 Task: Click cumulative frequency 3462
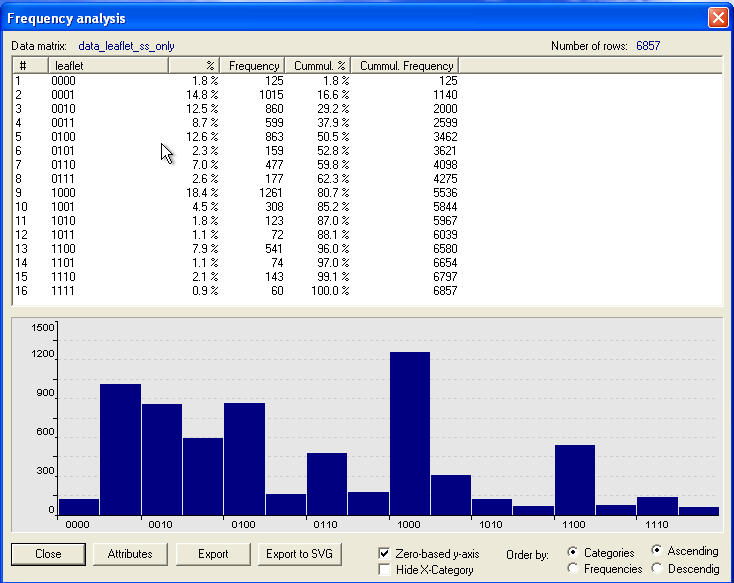pyautogui.click(x=445, y=137)
